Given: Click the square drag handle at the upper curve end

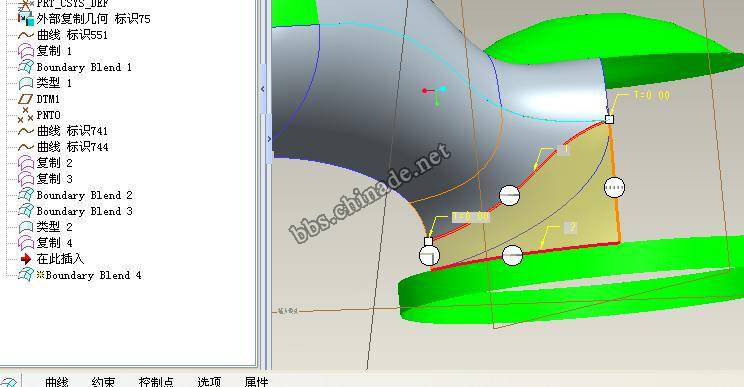Looking at the screenshot, I should tap(610, 120).
